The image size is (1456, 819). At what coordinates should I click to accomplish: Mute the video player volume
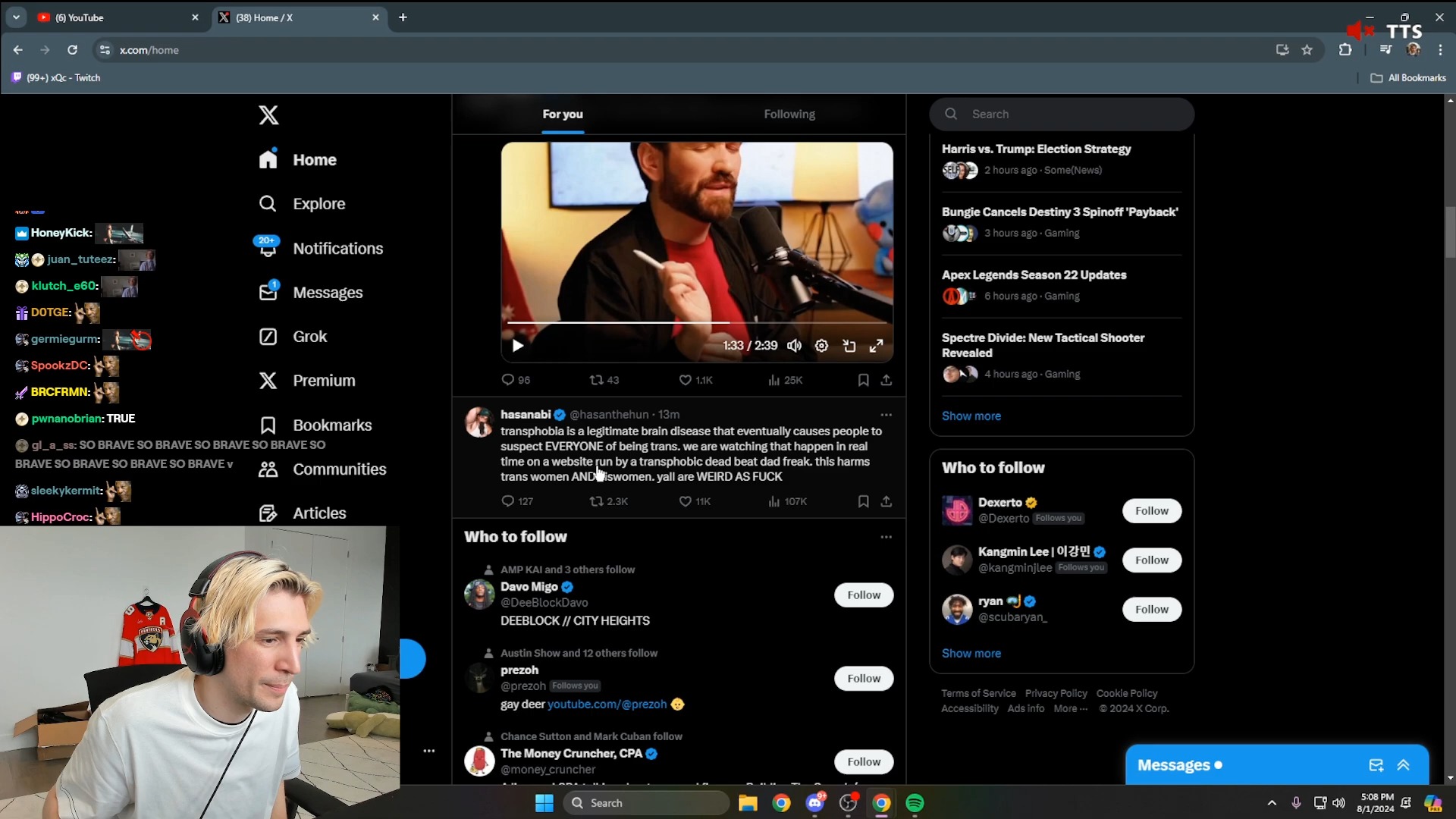[x=794, y=346]
